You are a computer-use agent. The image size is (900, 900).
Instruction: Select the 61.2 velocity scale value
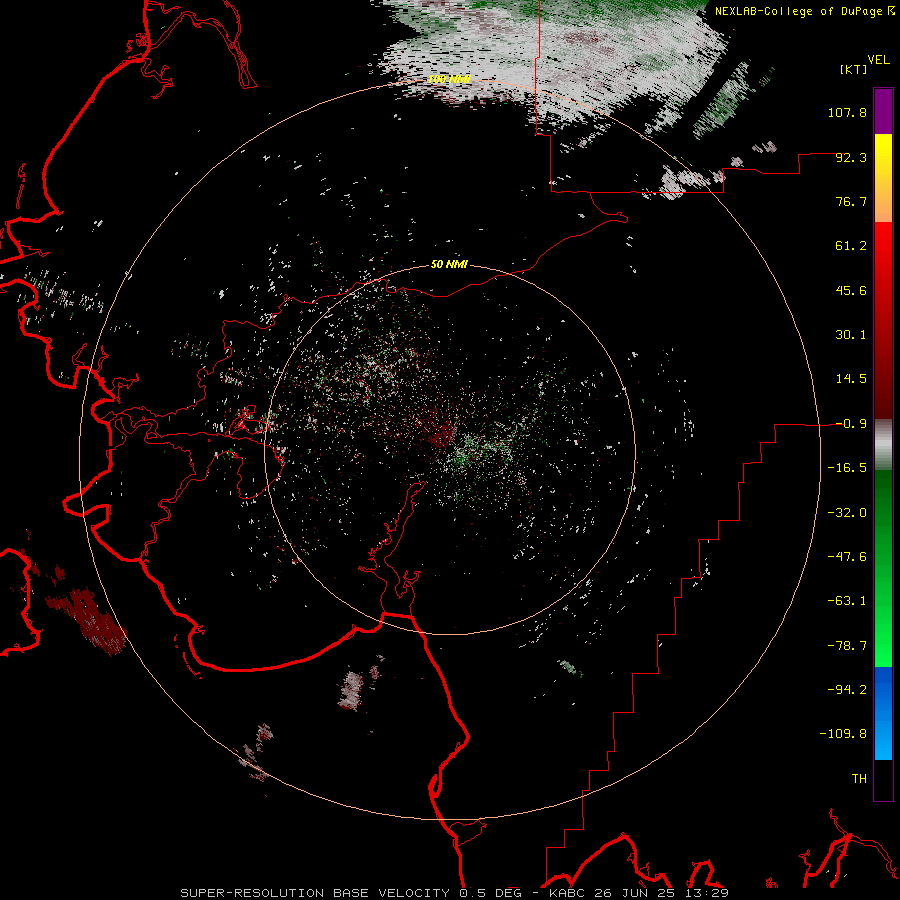click(851, 246)
